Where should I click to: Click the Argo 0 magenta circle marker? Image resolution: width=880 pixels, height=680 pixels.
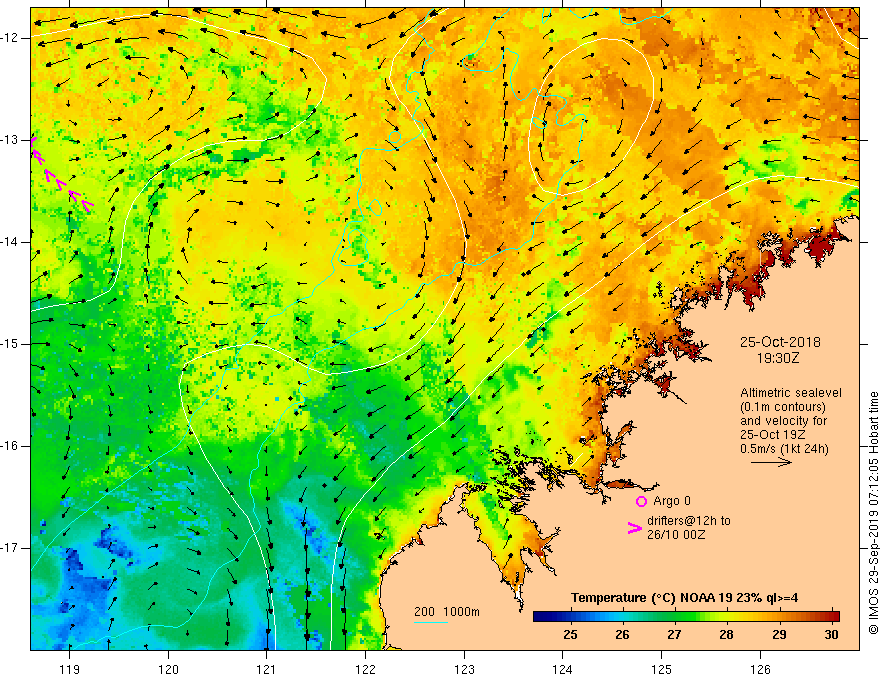click(x=641, y=501)
